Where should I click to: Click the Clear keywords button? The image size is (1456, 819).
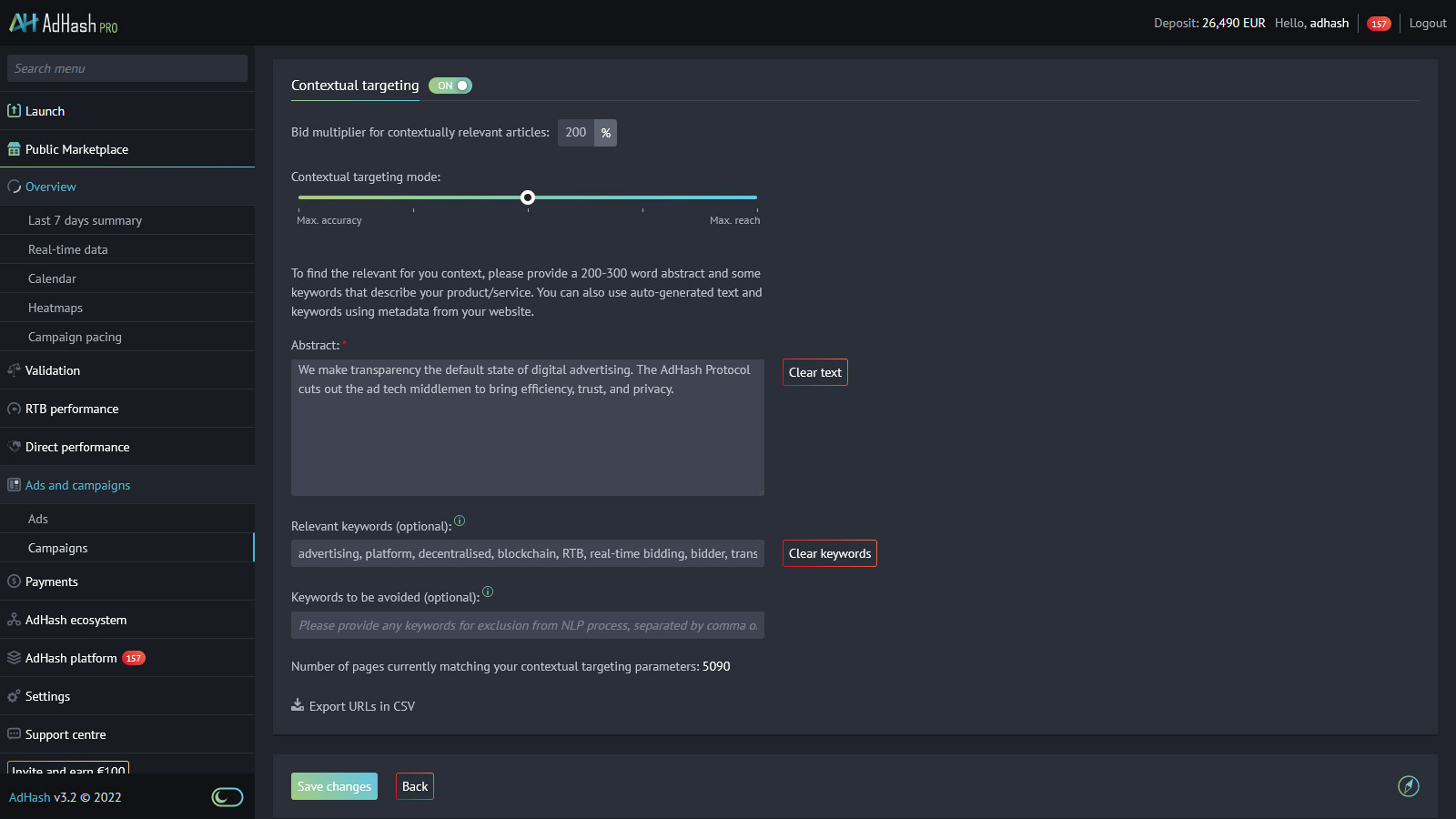click(829, 552)
